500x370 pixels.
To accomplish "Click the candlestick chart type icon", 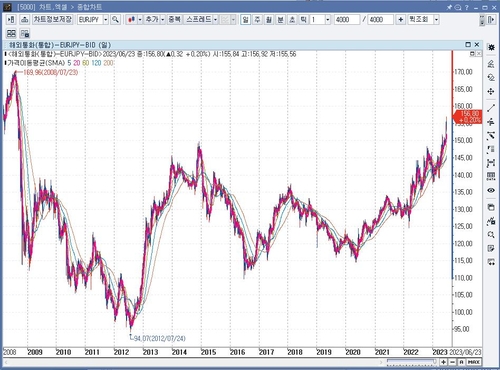I will [132, 20].
